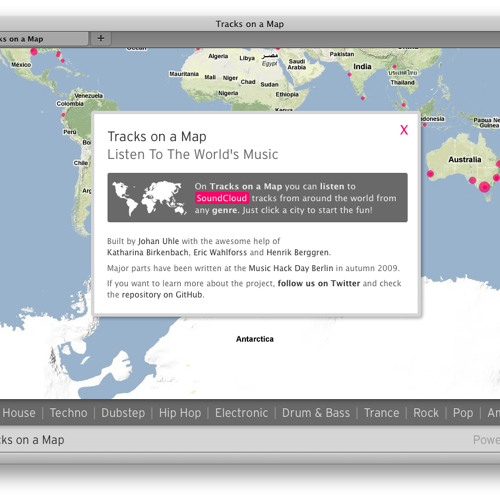
Task: Click the Saudi Arabia label on map
Action: (x=297, y=64)
